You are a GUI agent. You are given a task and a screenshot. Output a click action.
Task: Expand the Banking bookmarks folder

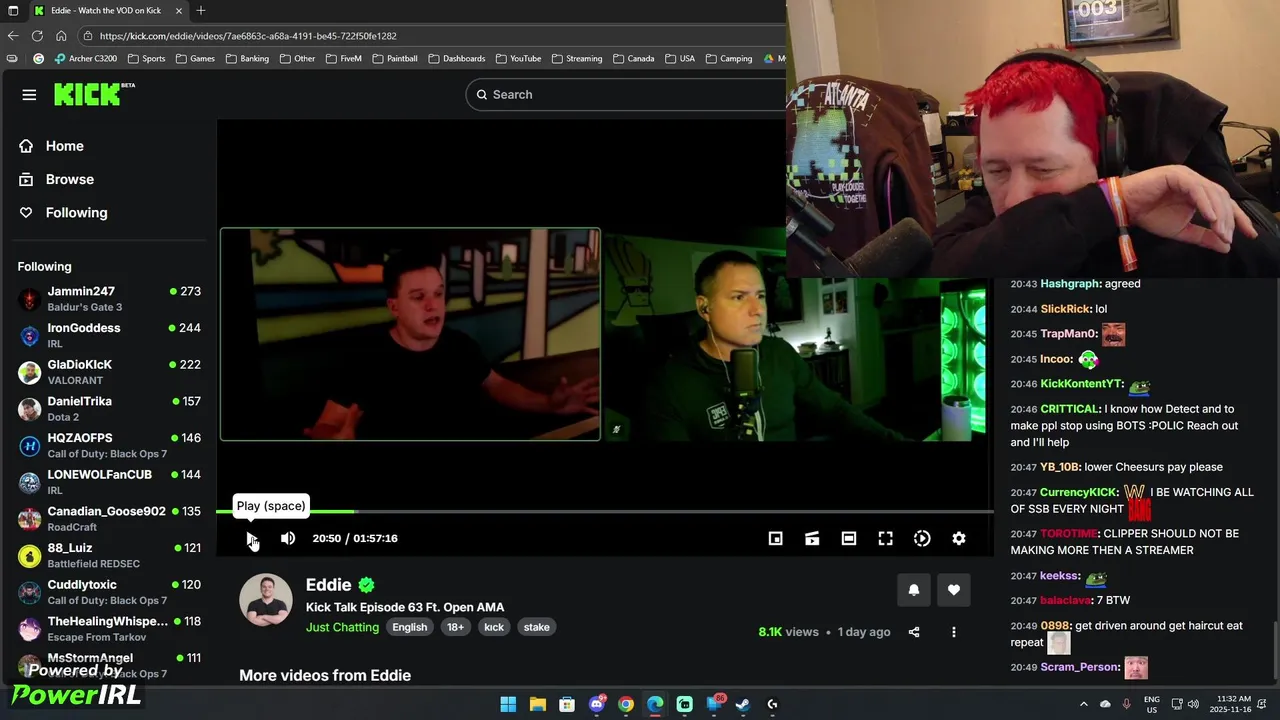pyautogui.click(x=247, y=58)
